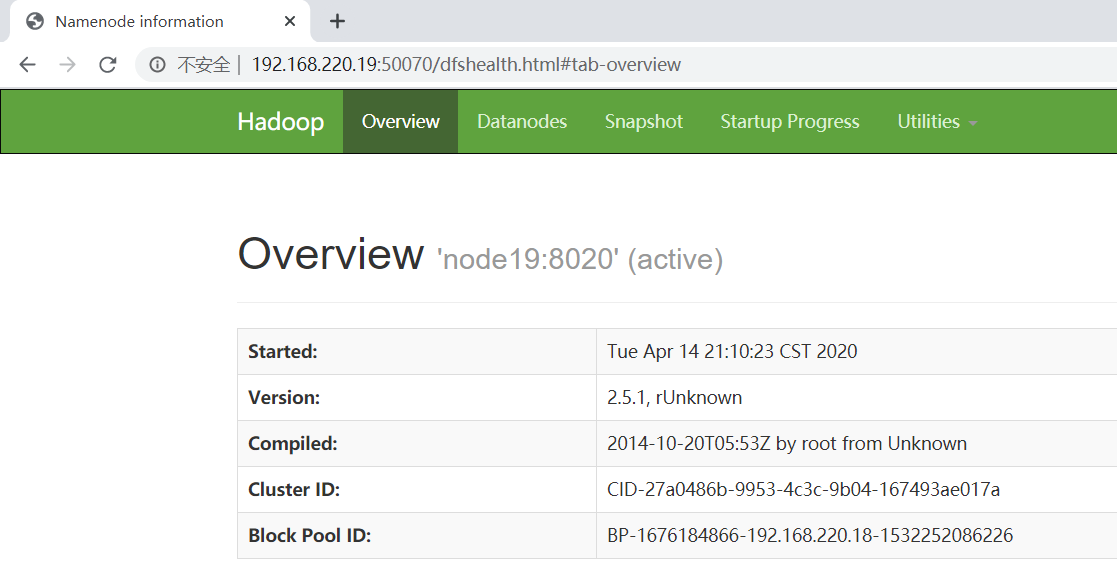Viewport: 1117px width, 579px height.
Task: Click the Overview page heading
Action: pyautogui.click(x=331, y=254)
